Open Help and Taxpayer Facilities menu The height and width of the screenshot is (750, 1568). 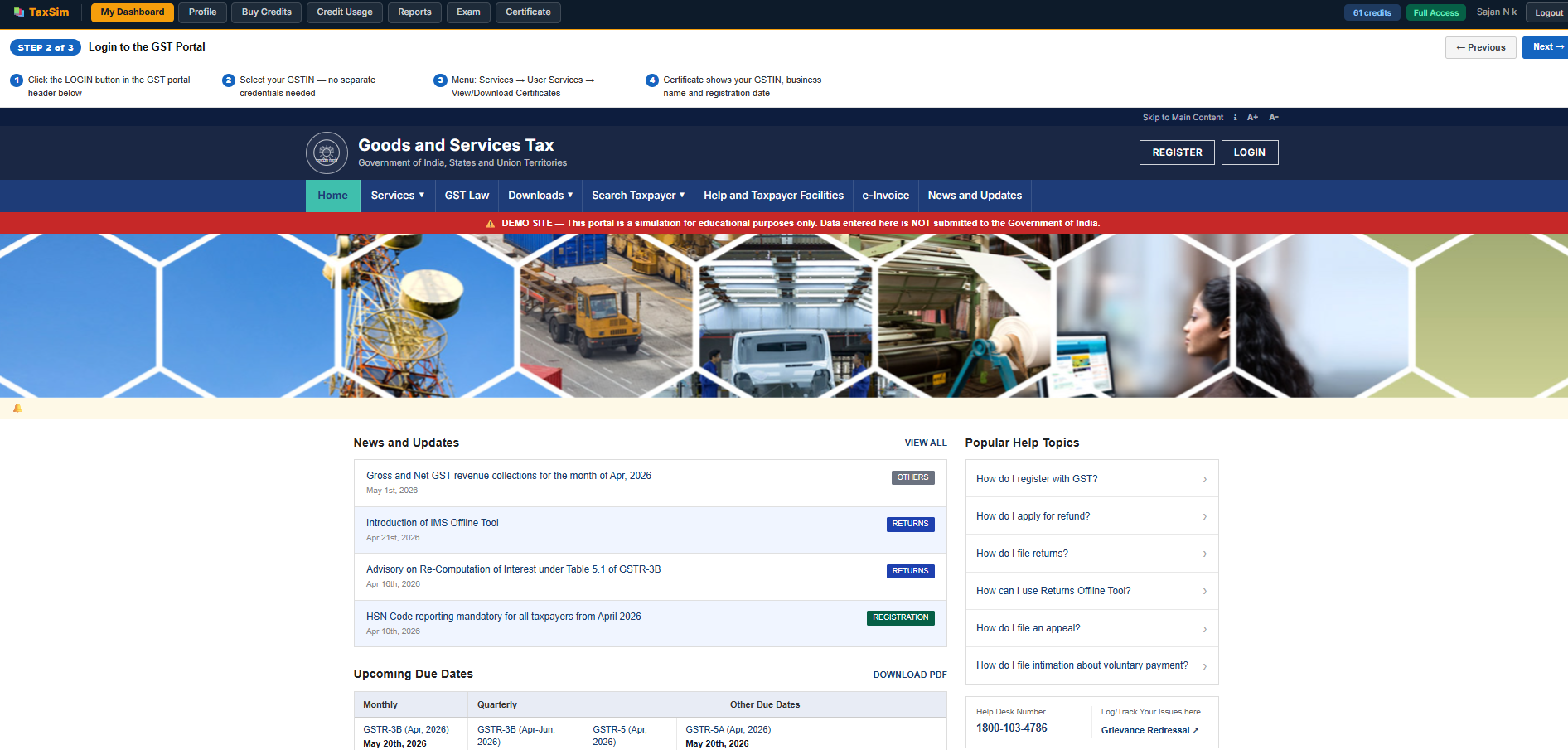point(773,196)
